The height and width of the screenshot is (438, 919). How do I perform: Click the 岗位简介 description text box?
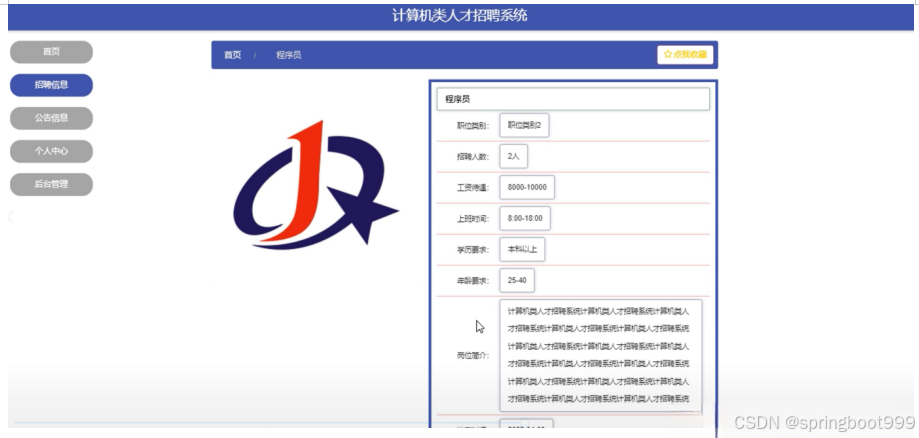tap(601, 355)
